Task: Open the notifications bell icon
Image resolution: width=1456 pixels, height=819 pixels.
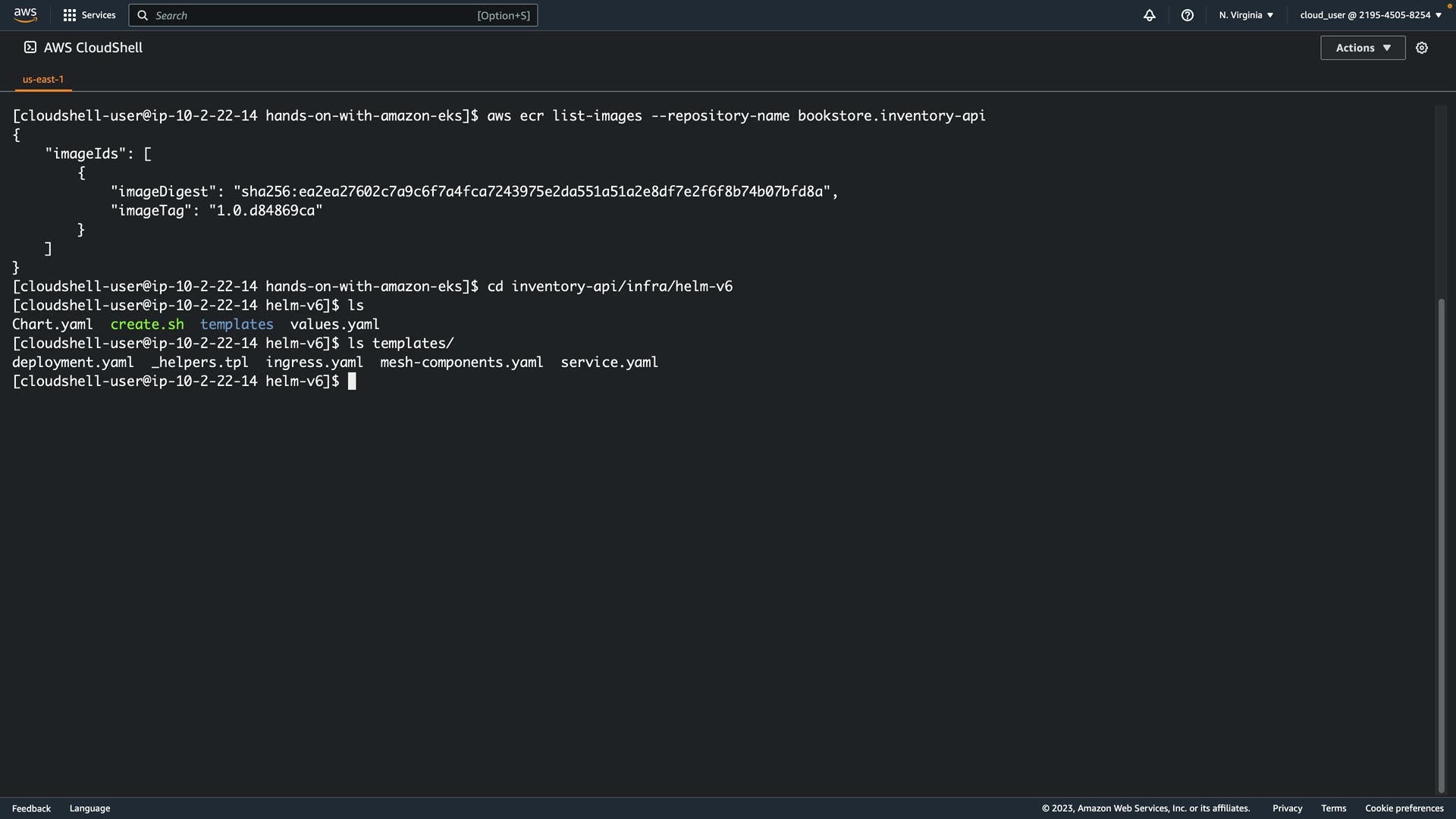Action: [1150, 15]
